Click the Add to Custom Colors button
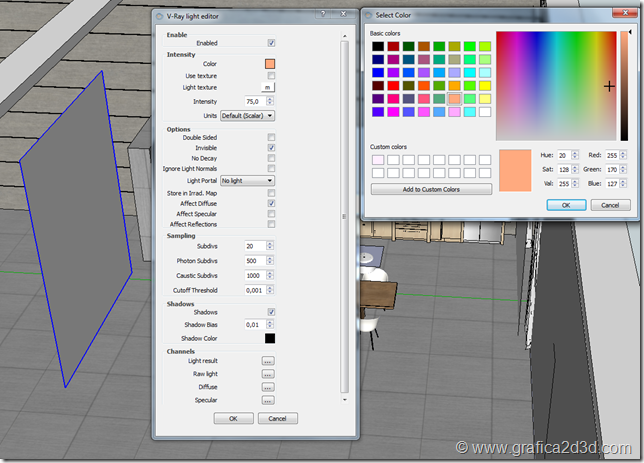Viewport: 644px width, 463px height. (431, 189)
